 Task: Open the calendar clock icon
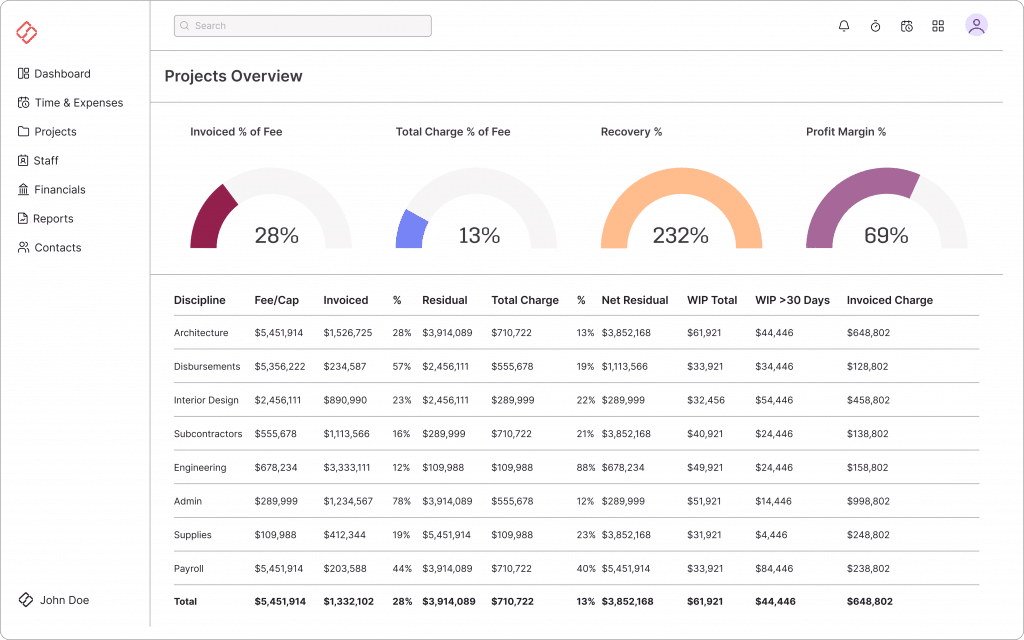point(906,26)
